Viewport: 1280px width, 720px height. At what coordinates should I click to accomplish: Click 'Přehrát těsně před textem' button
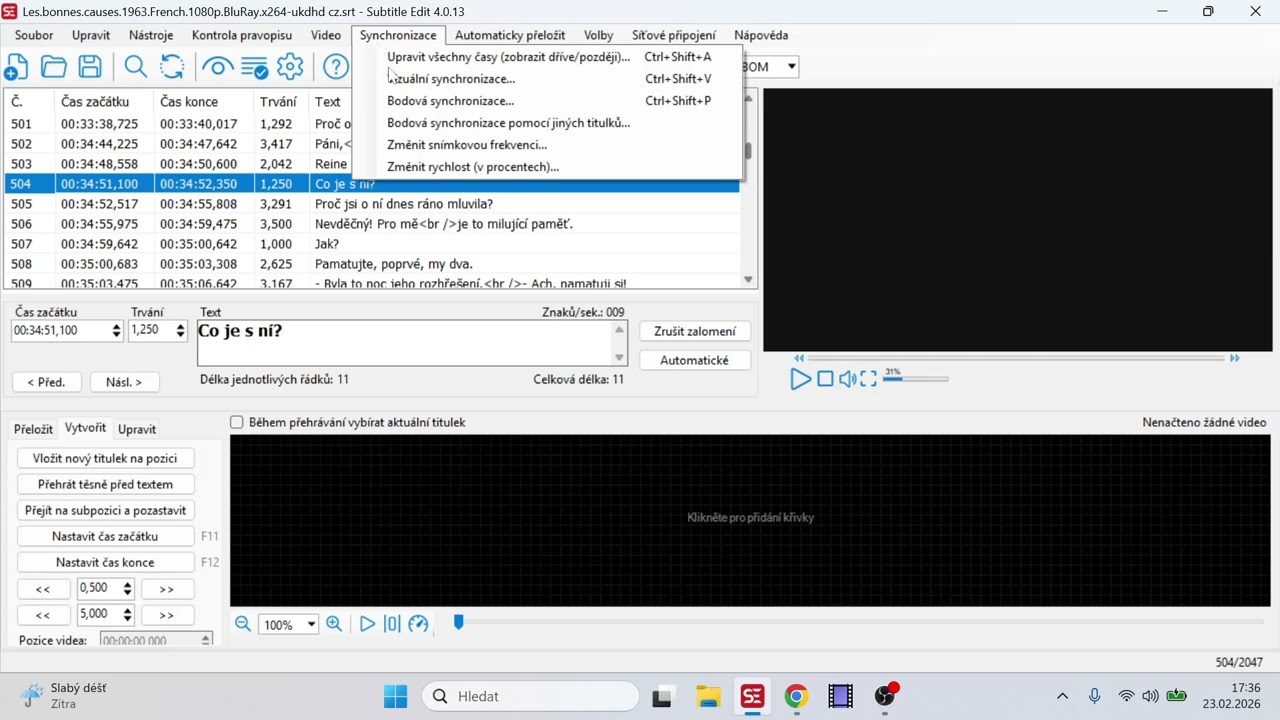click(105, 484)
